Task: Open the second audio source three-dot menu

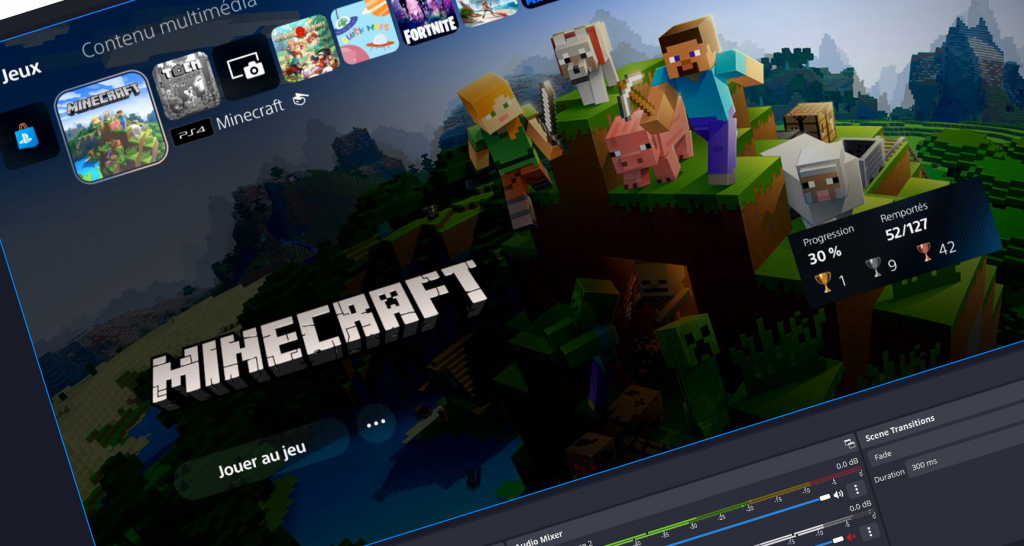Action: pos(869,532)
